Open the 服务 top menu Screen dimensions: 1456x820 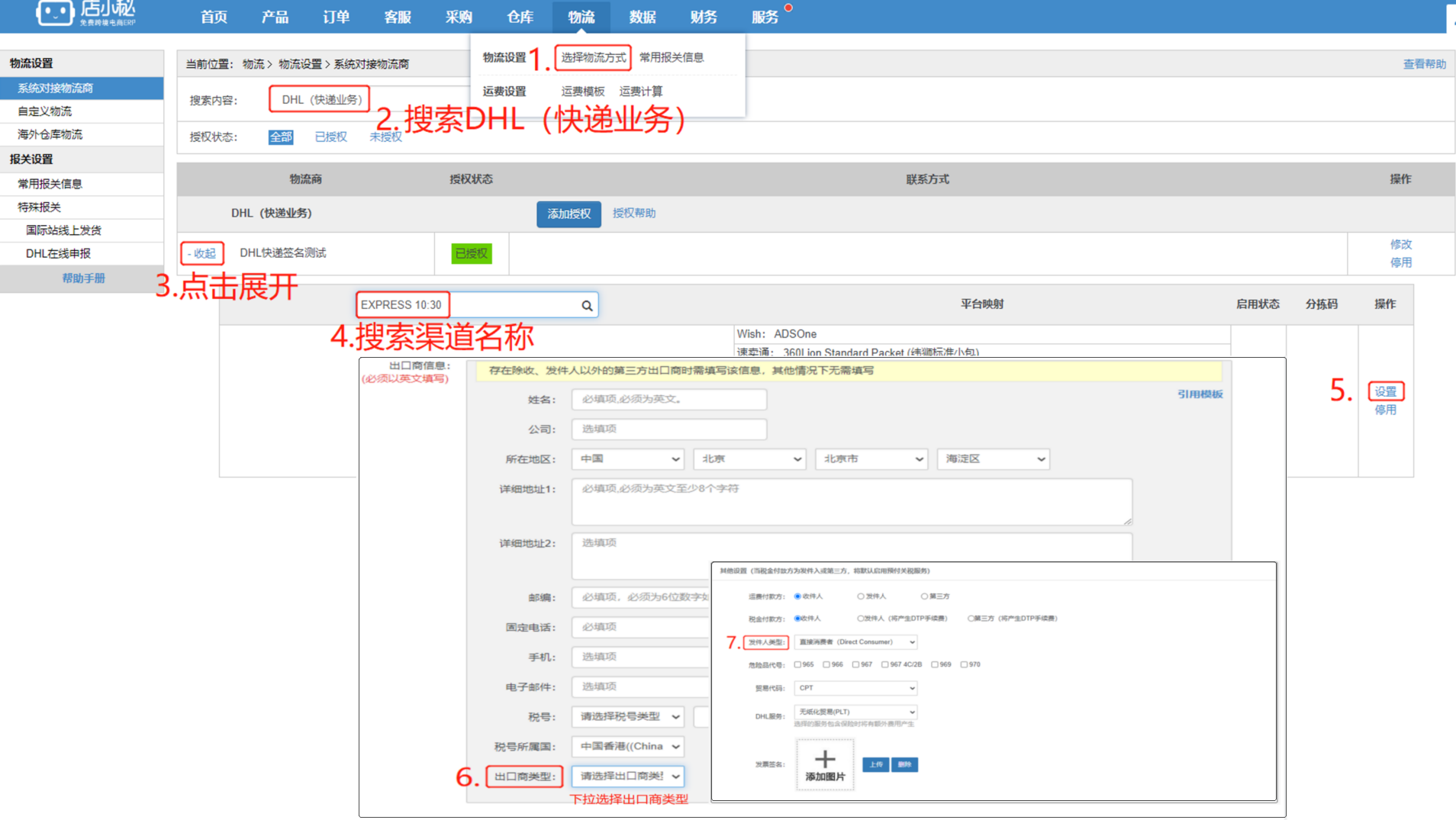point(765,17)
